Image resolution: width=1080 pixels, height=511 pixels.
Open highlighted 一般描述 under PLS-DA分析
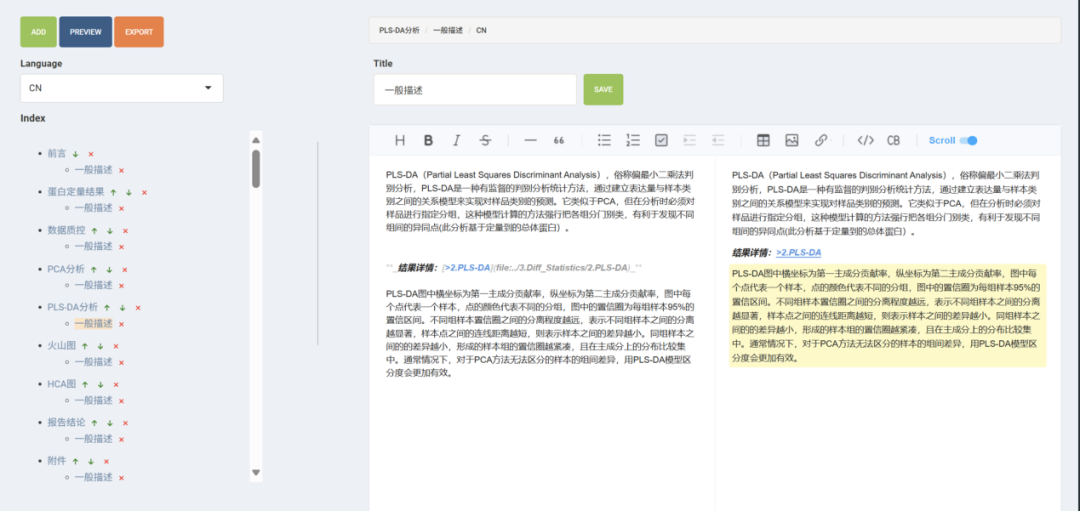94,324
